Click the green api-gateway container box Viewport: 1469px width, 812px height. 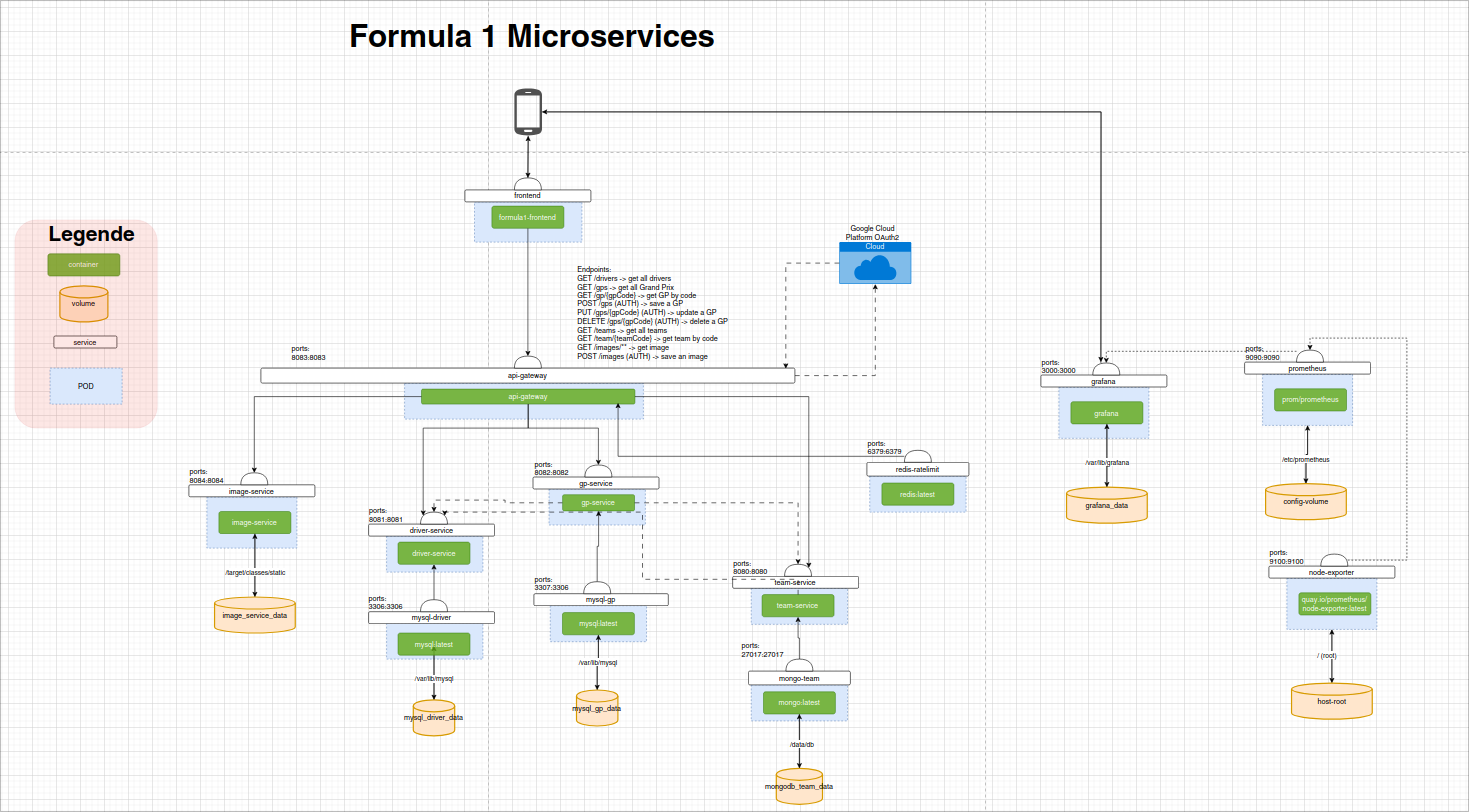click(x=528, y=397)
